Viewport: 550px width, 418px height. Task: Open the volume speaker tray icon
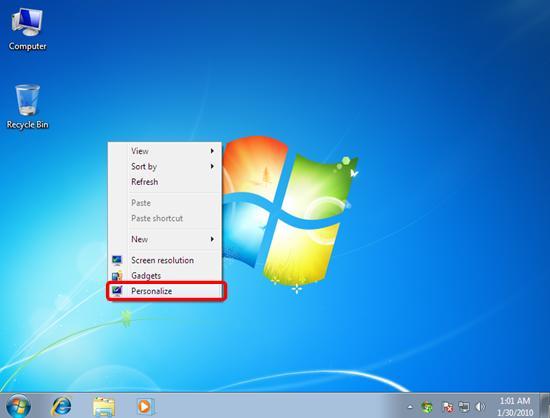(480, 407)
